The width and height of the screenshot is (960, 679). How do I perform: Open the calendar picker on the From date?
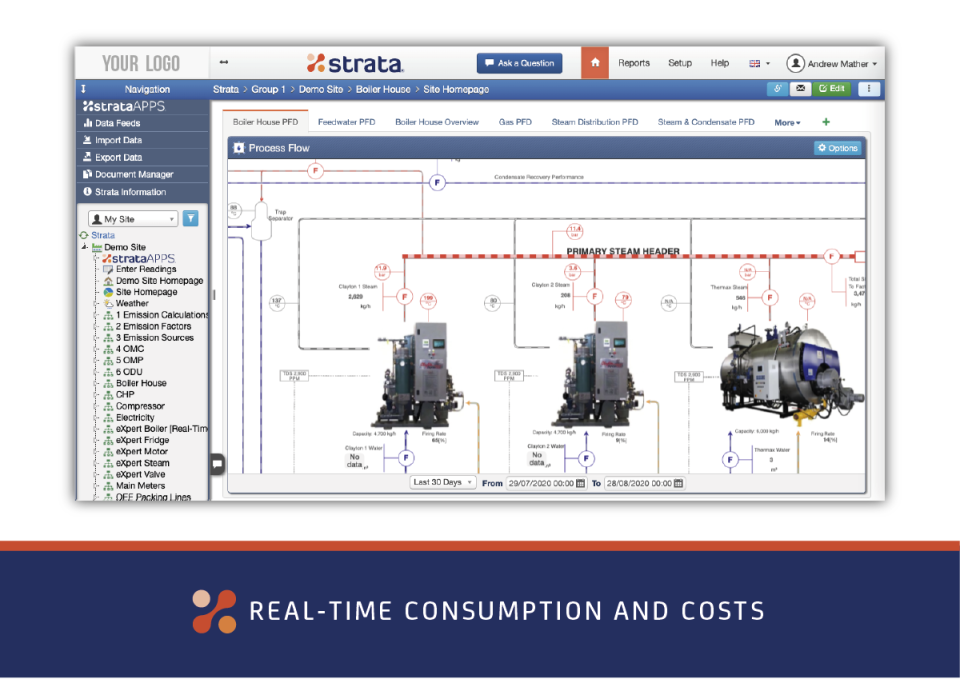point(581,482)
